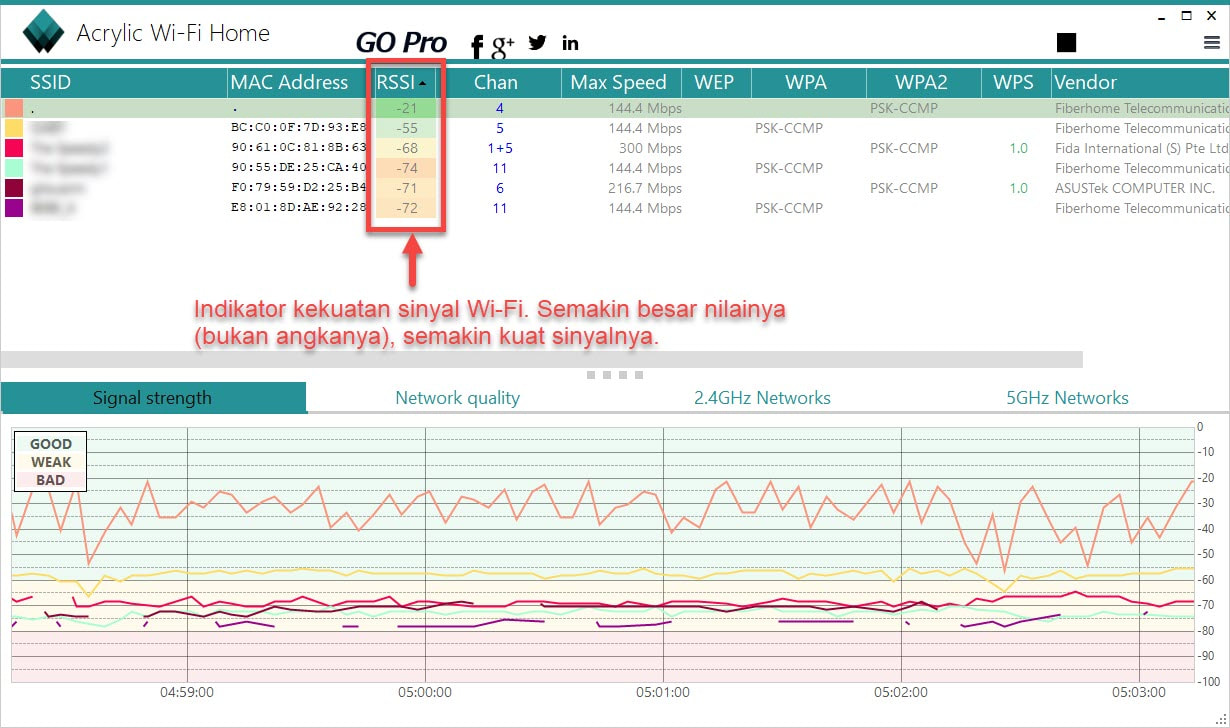Open the LinkedIn icon
The width and height of the screenshot is (1230, 728).
pyautogui.click(x=570, y=43)
